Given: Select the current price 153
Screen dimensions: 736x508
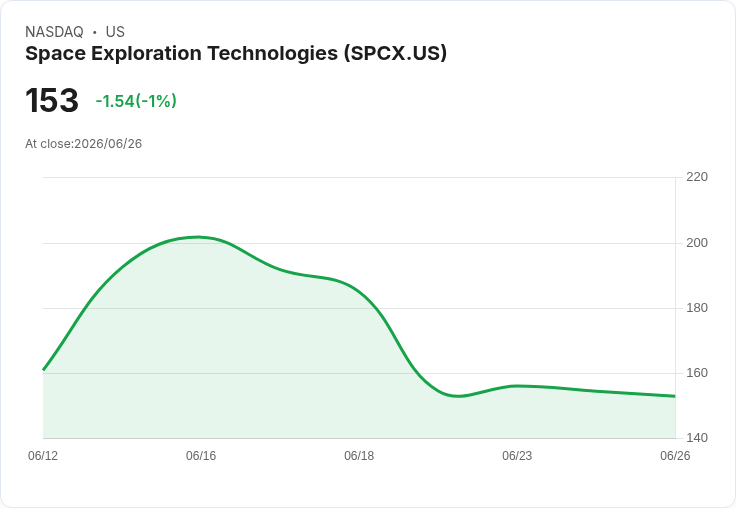Looking at the screenshot, I should (52, 100).
